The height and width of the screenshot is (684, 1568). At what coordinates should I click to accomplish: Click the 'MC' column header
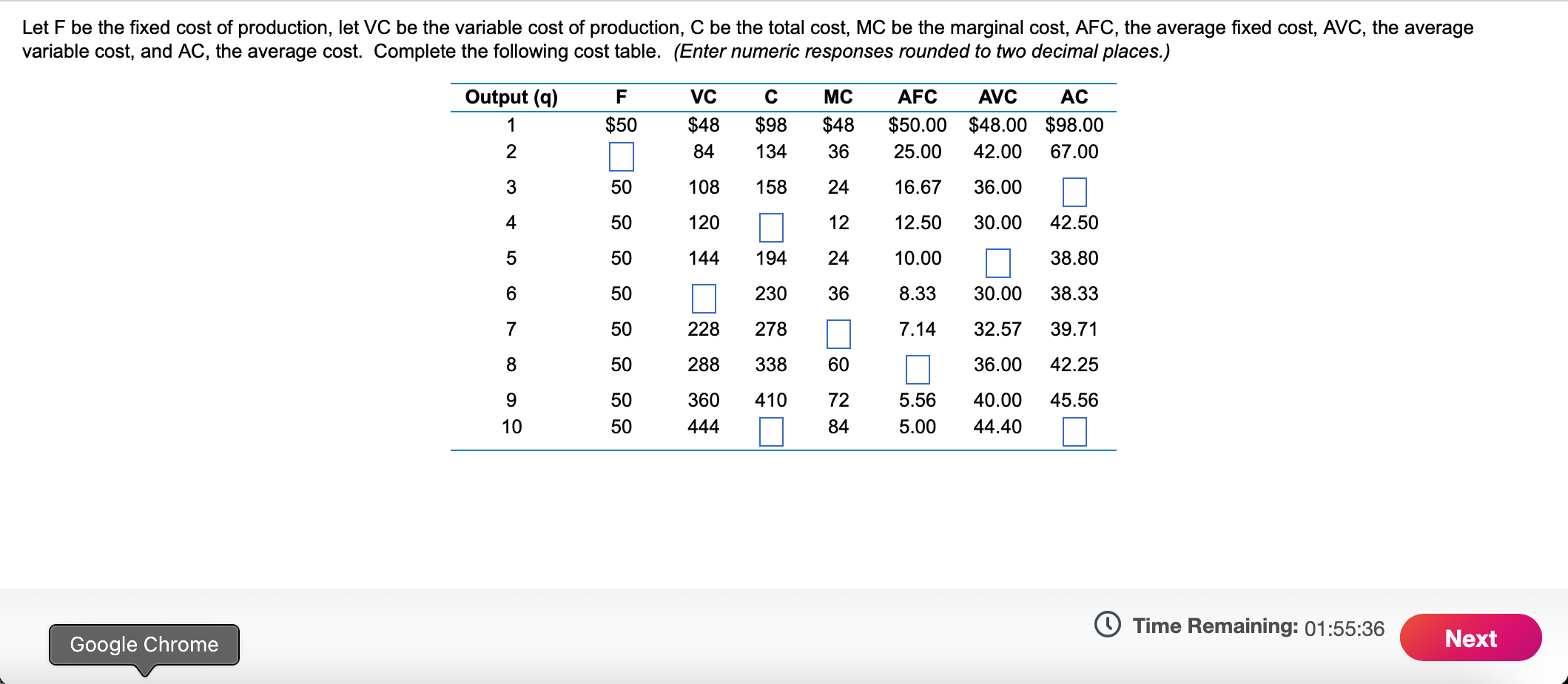[838, 97]
